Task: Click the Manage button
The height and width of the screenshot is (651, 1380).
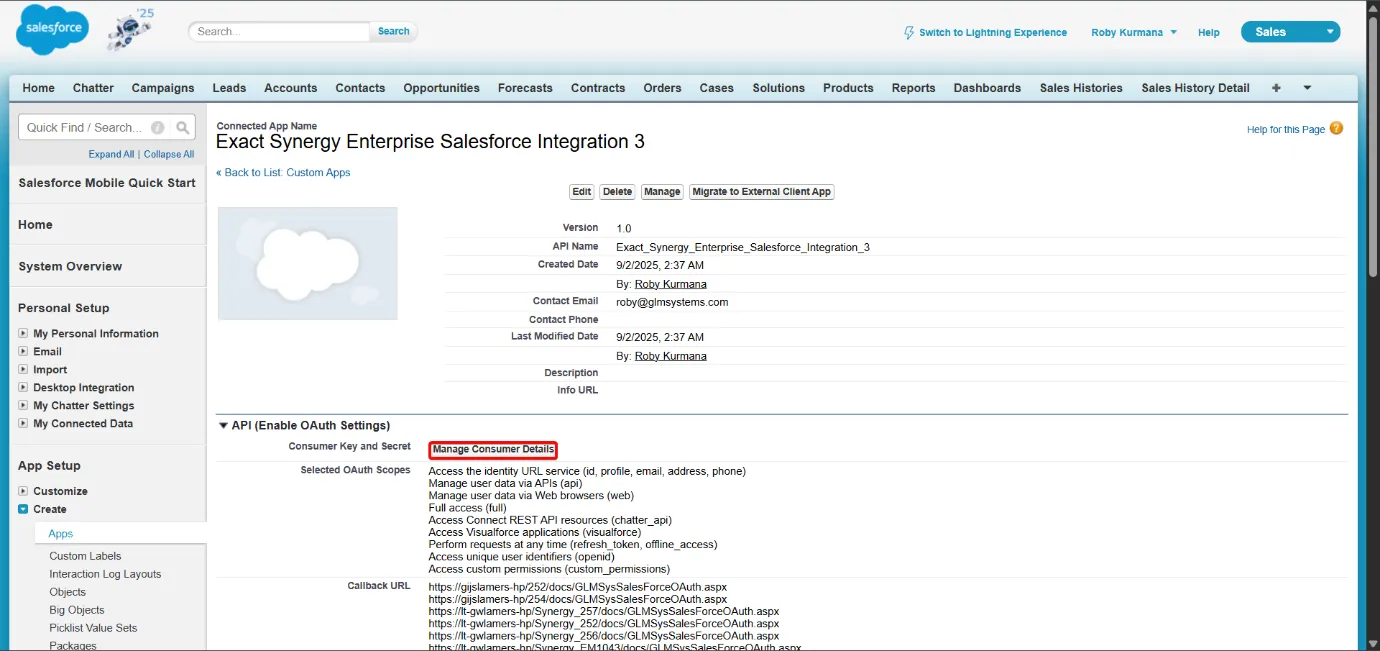Action: click(662, 191)
